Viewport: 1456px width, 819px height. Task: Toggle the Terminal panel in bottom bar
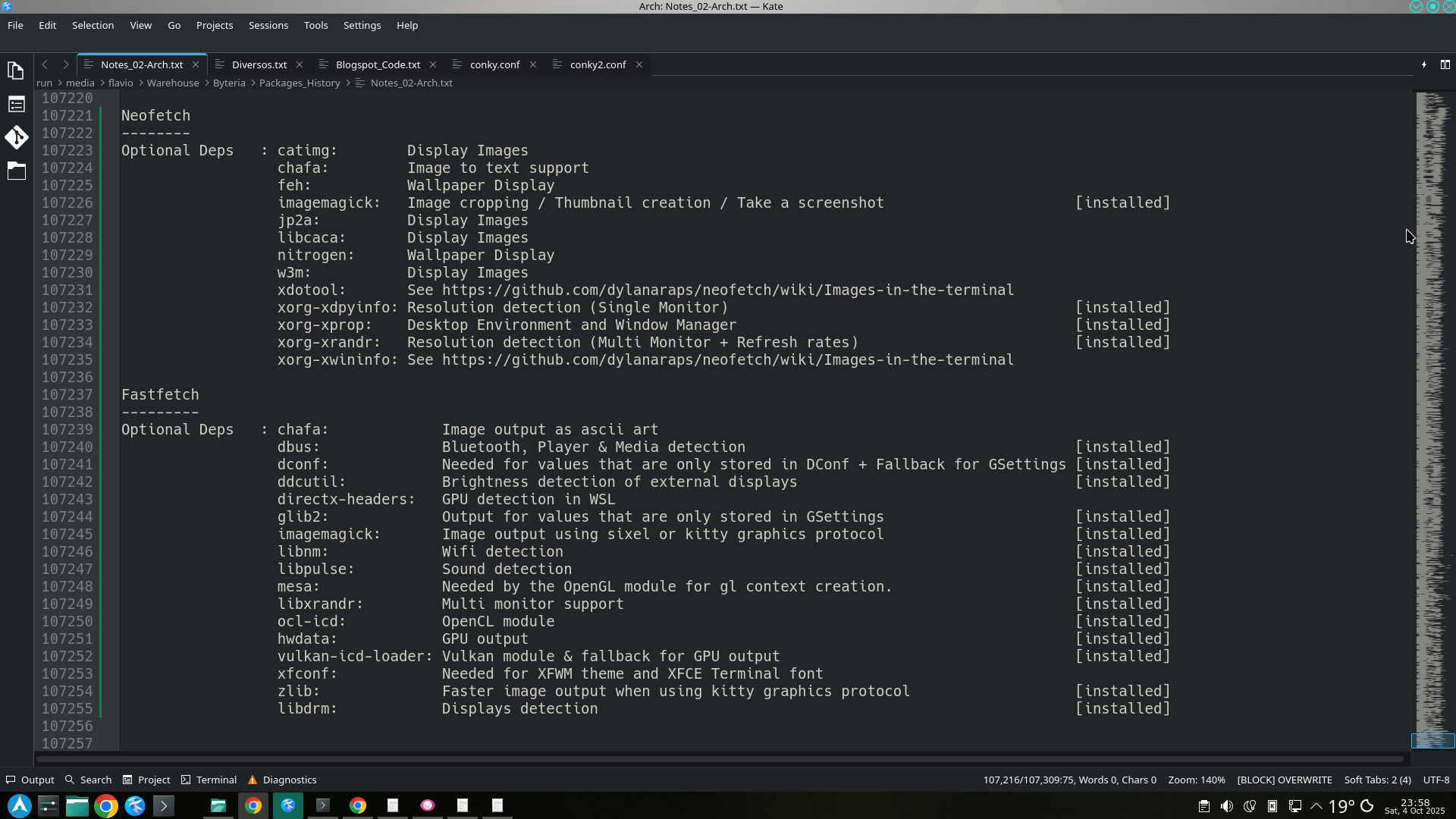(209, 780)
